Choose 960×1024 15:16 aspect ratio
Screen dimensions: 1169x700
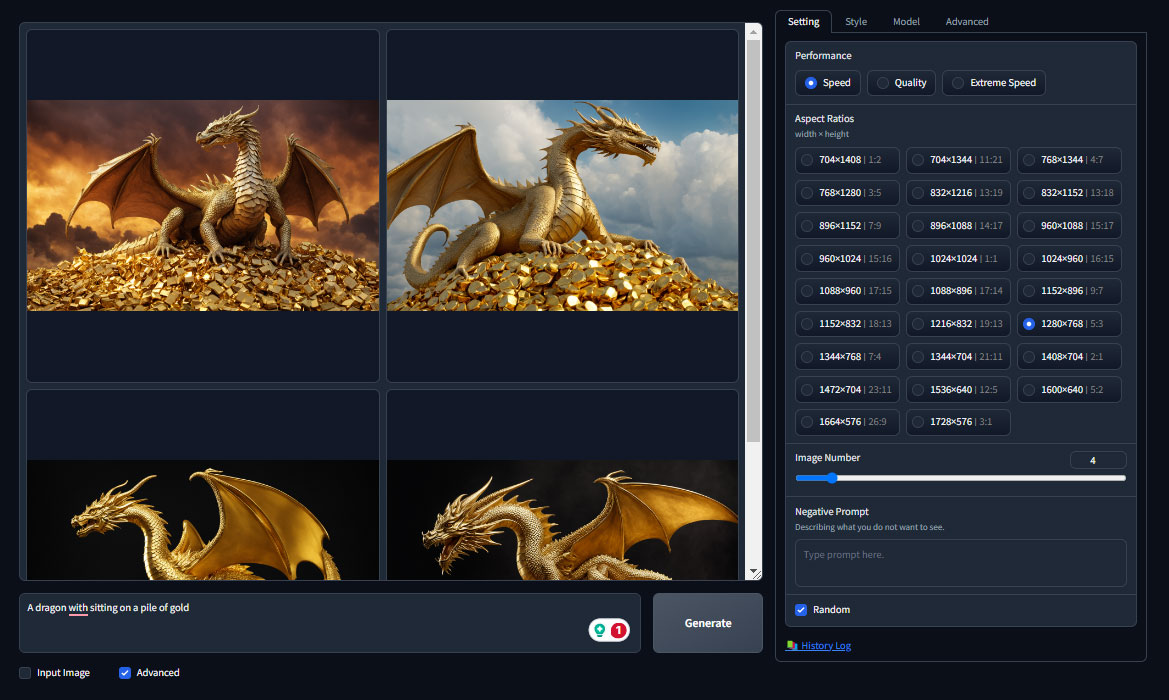847,258
